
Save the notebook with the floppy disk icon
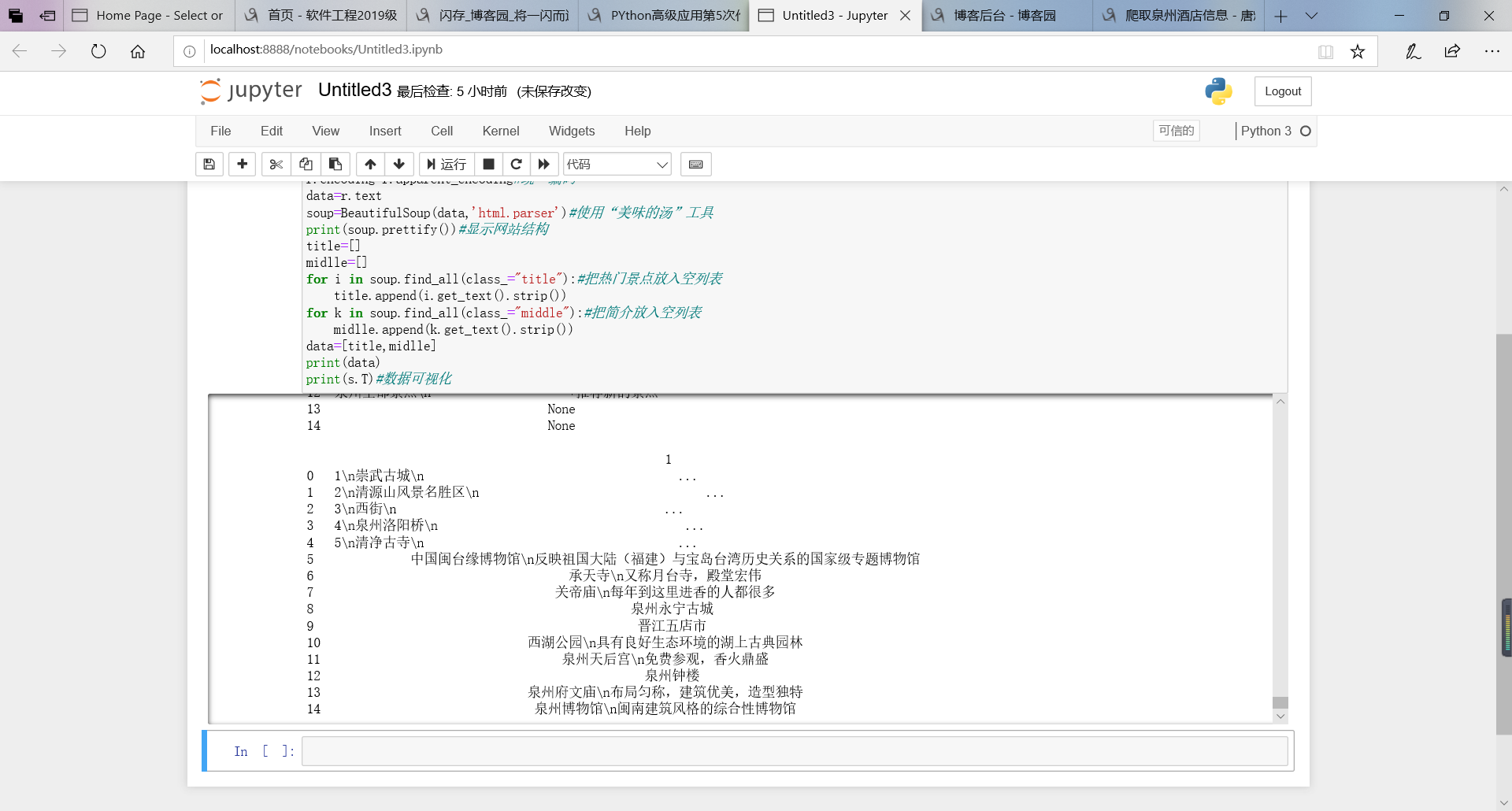point(209,164)
